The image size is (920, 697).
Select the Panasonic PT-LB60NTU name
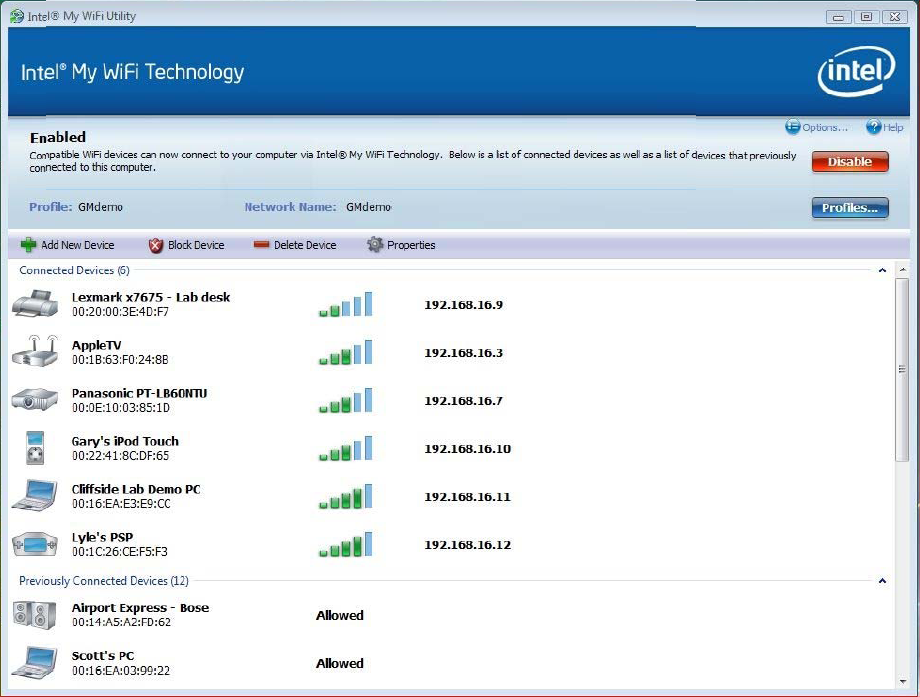coord(139,393)
